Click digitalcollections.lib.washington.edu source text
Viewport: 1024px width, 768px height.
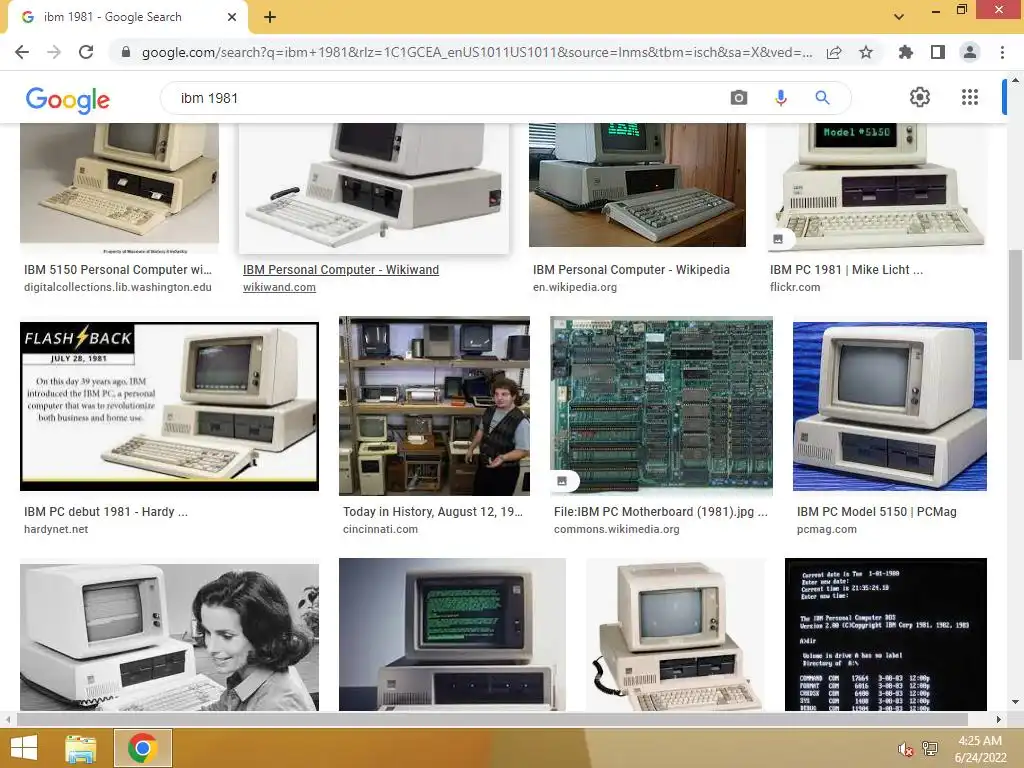(x=118, y=287)
